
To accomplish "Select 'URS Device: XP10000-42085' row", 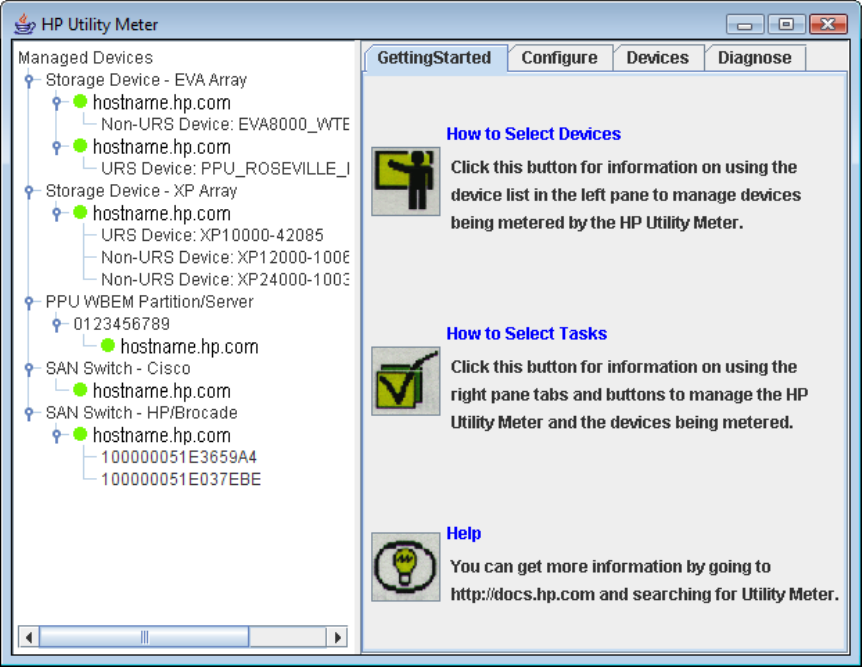I will 212,235.
